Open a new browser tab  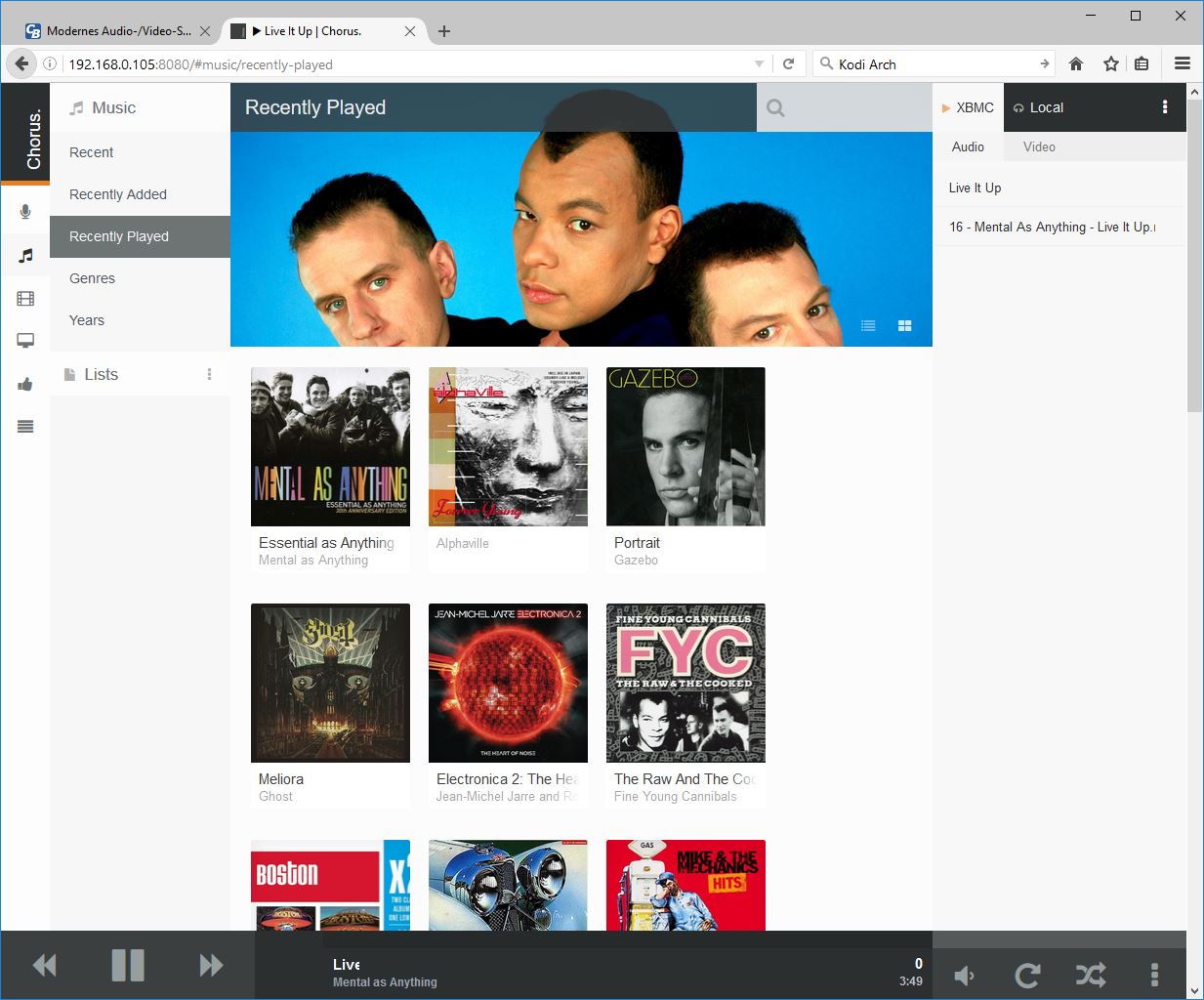pyautogui.click(x=444, y=31)
